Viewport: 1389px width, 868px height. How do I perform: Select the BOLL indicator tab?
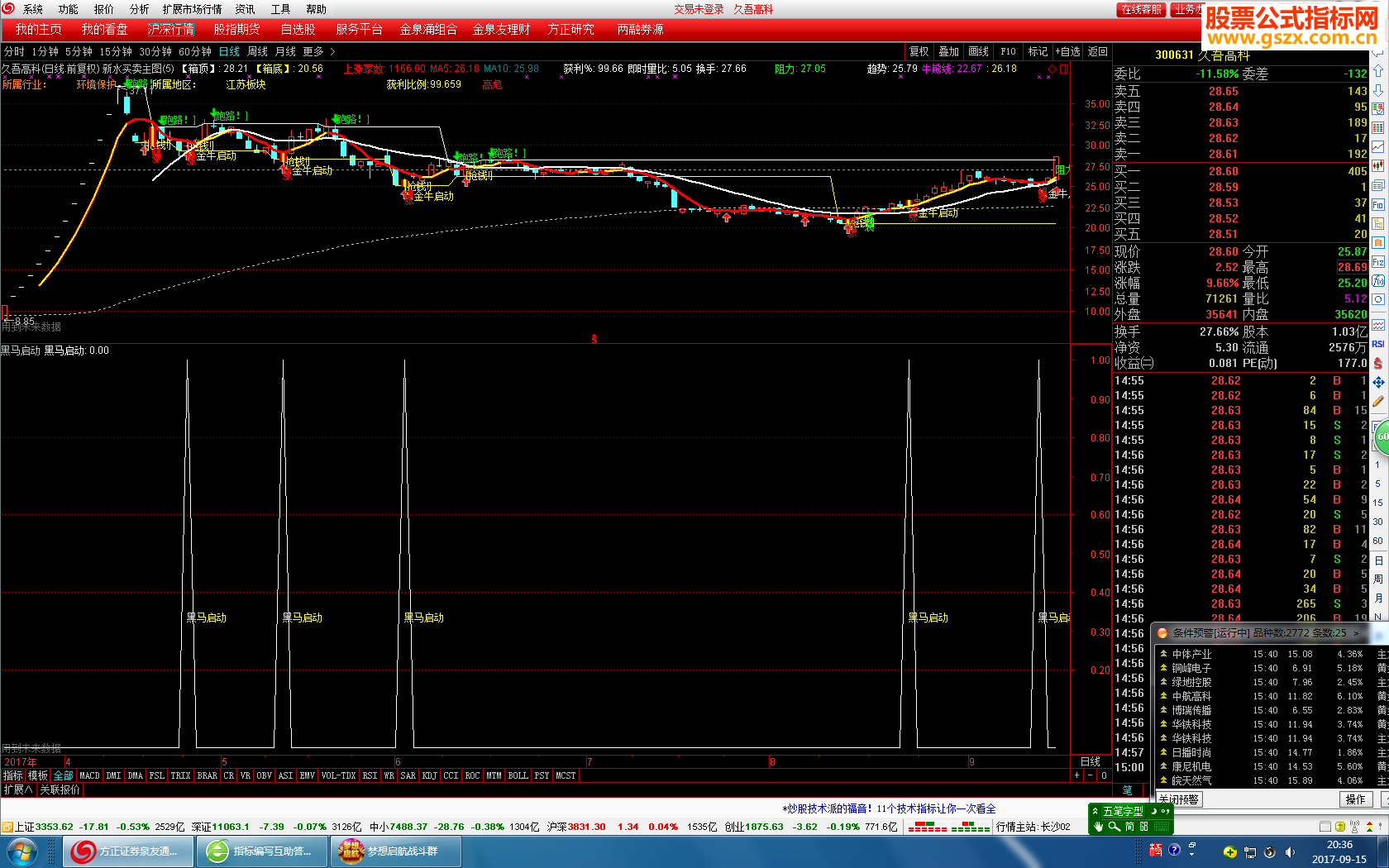pos(518,775)
